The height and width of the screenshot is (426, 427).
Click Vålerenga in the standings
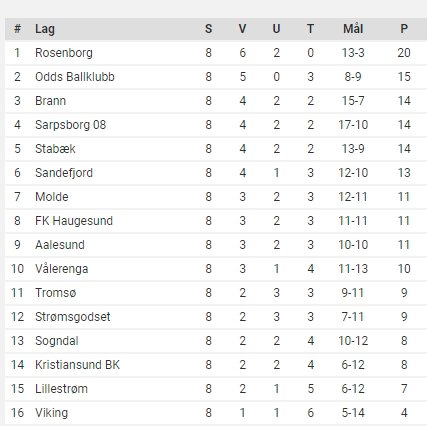(x=62, y=269)
